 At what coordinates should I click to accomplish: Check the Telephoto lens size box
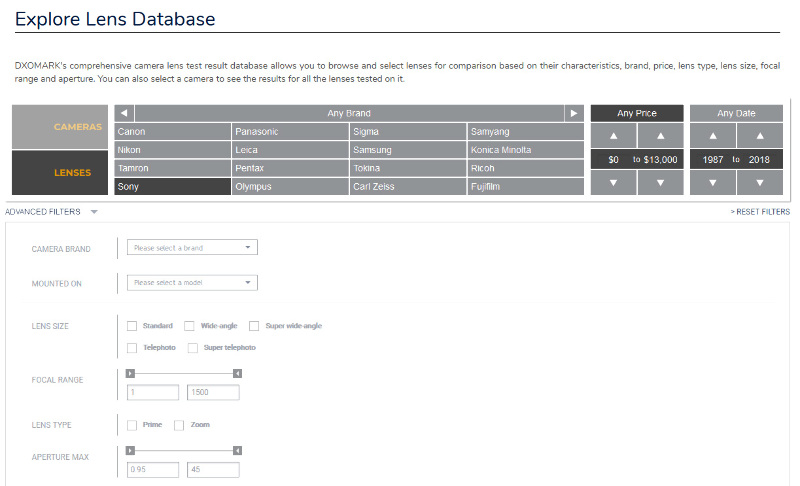(x=132, y=348)
